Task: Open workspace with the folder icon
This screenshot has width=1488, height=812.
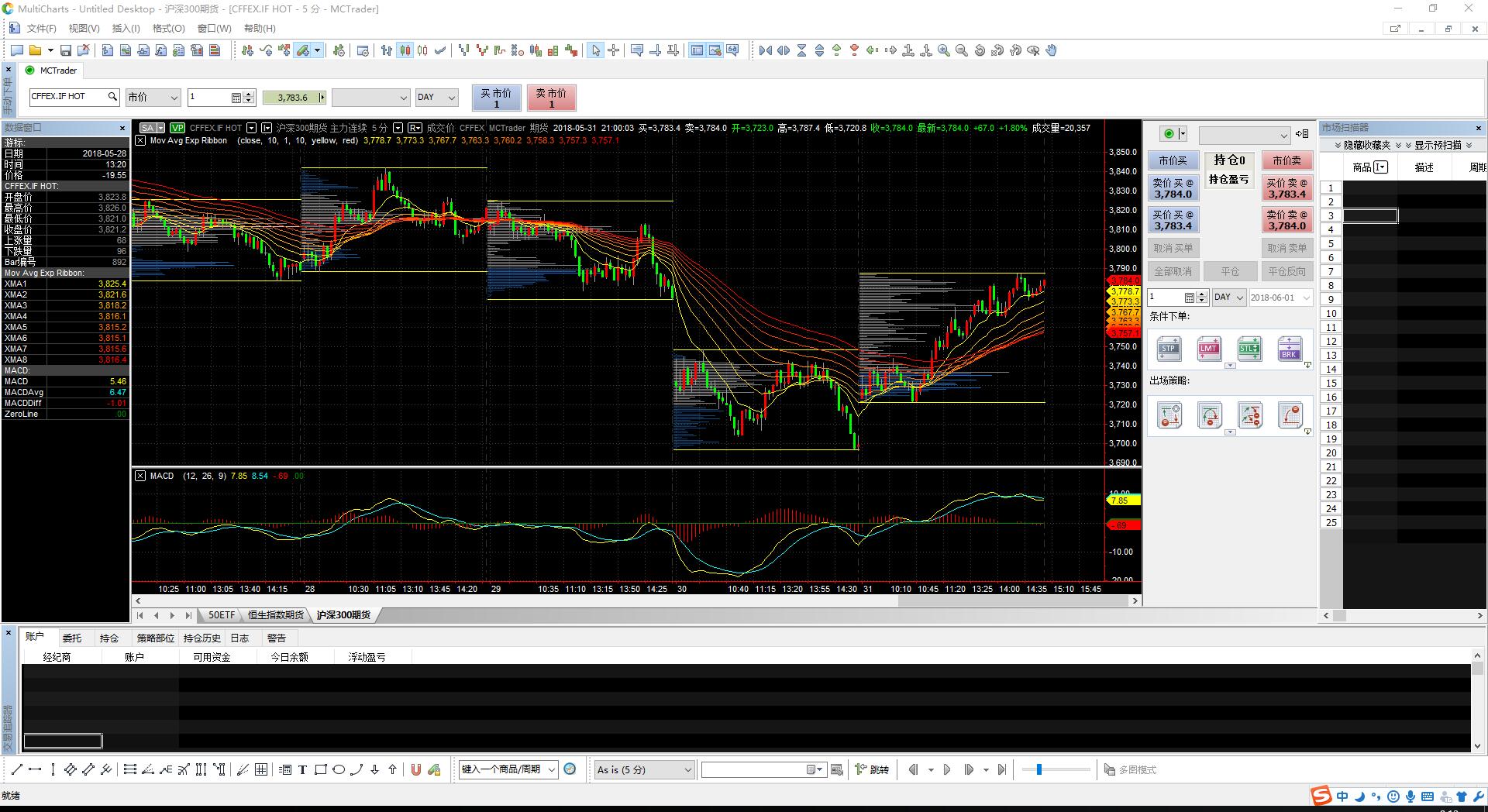Action: click(35, 50)
